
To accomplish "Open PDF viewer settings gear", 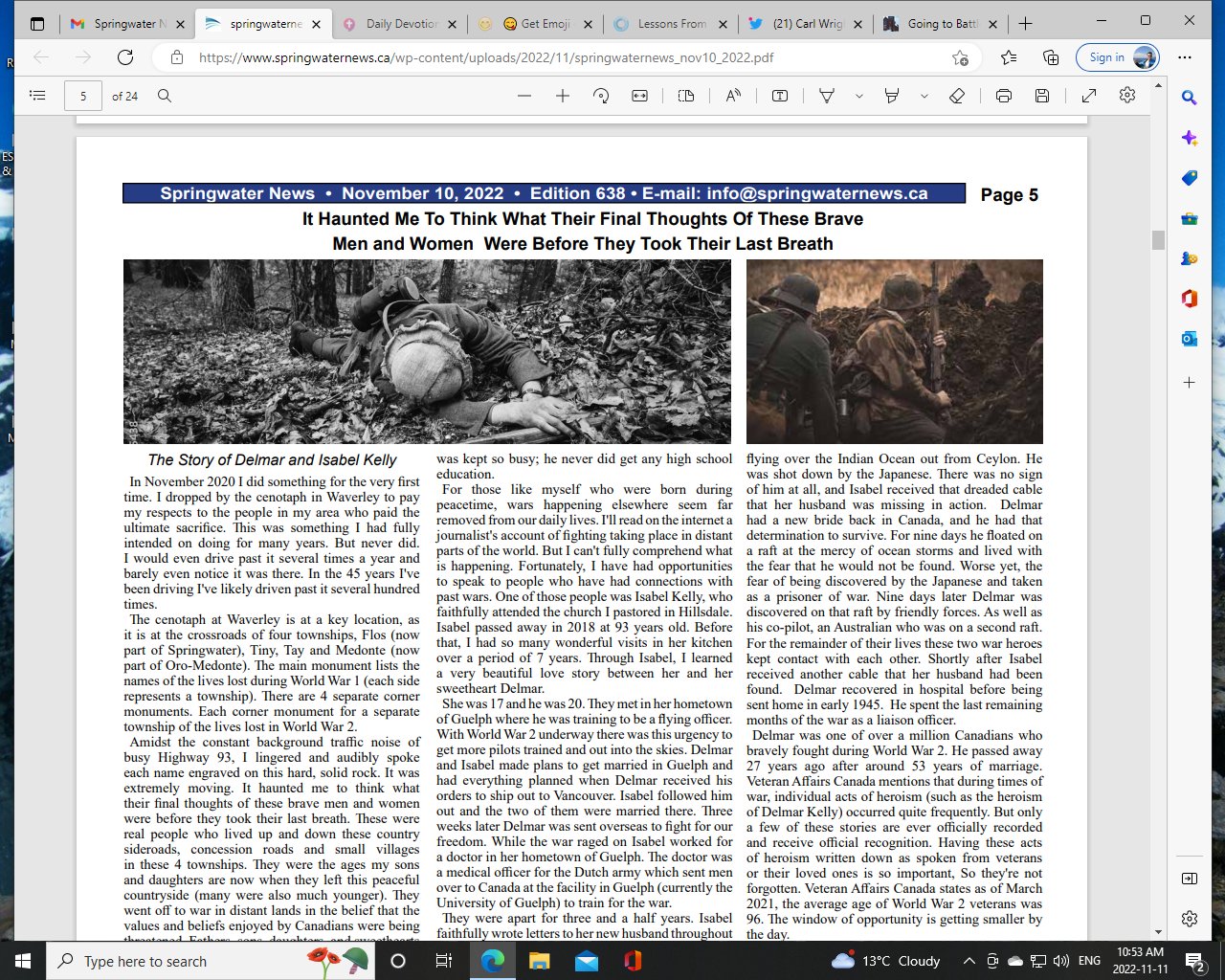I will point(1127,96).
